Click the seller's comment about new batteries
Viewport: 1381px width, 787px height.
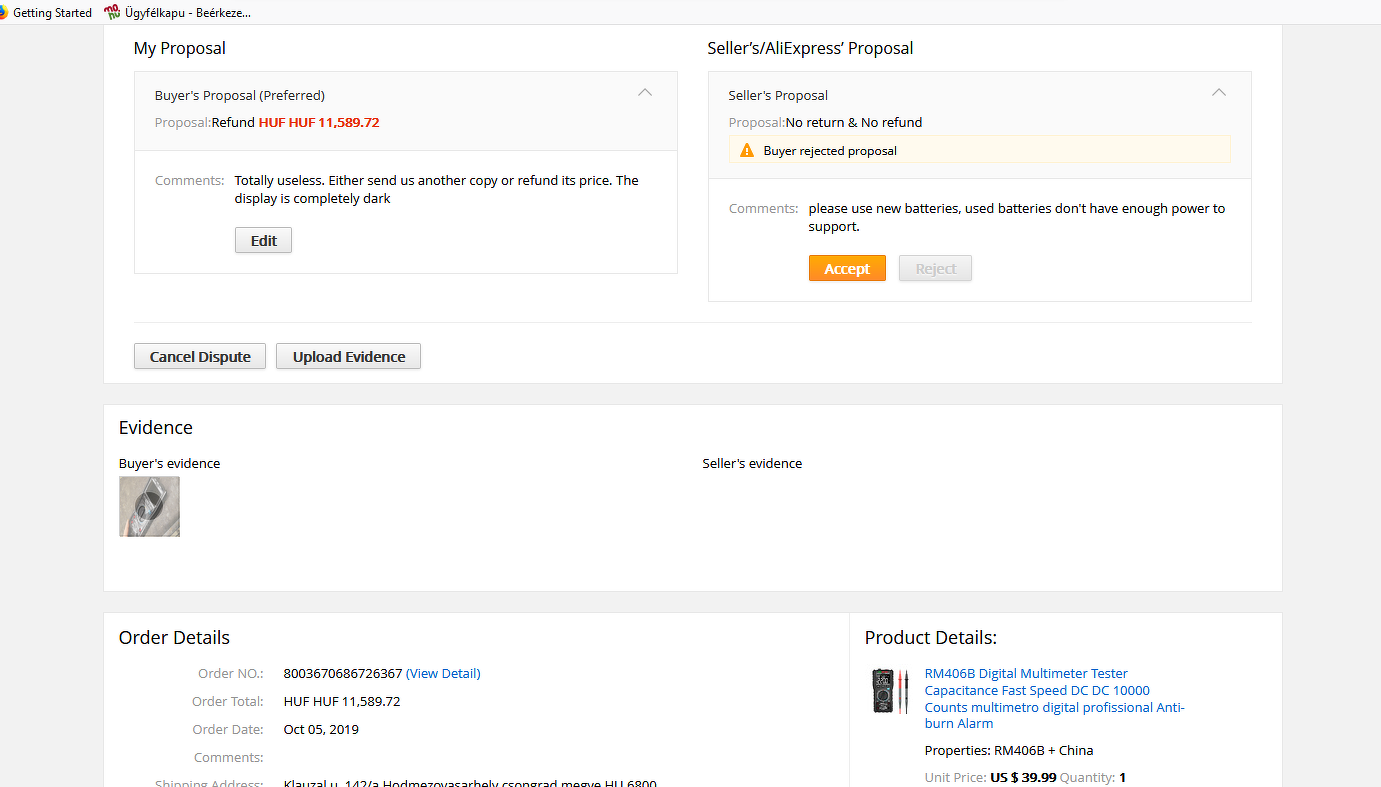[1016, 217]
